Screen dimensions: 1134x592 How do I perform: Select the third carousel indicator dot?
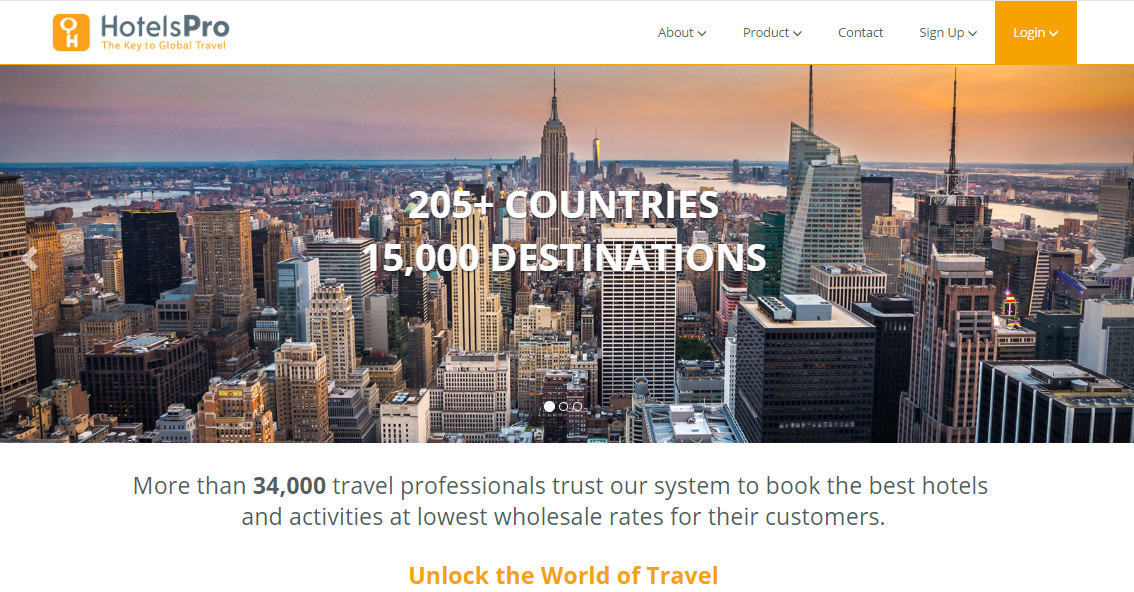click(577, 406)
